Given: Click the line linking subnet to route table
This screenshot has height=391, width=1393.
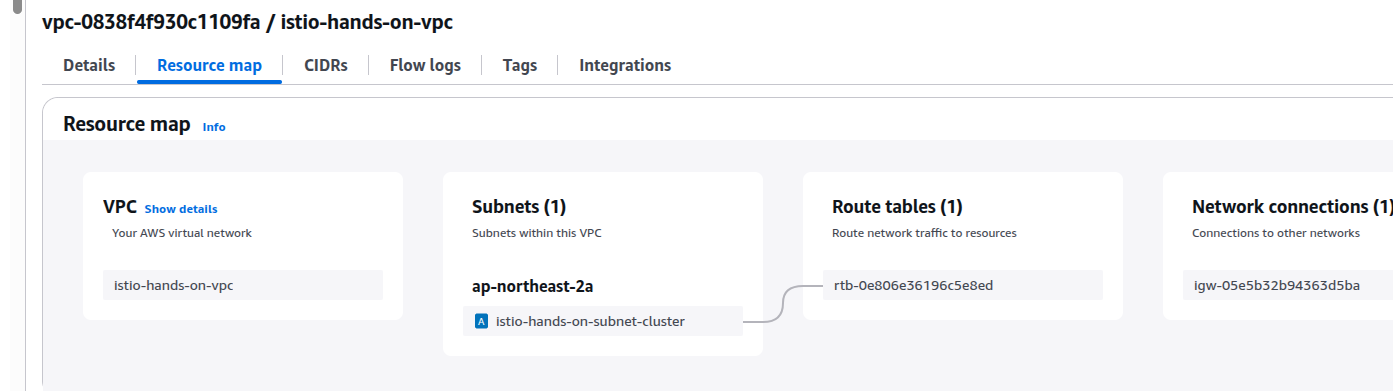Looking at the screenshot, I should click(783, 303).
